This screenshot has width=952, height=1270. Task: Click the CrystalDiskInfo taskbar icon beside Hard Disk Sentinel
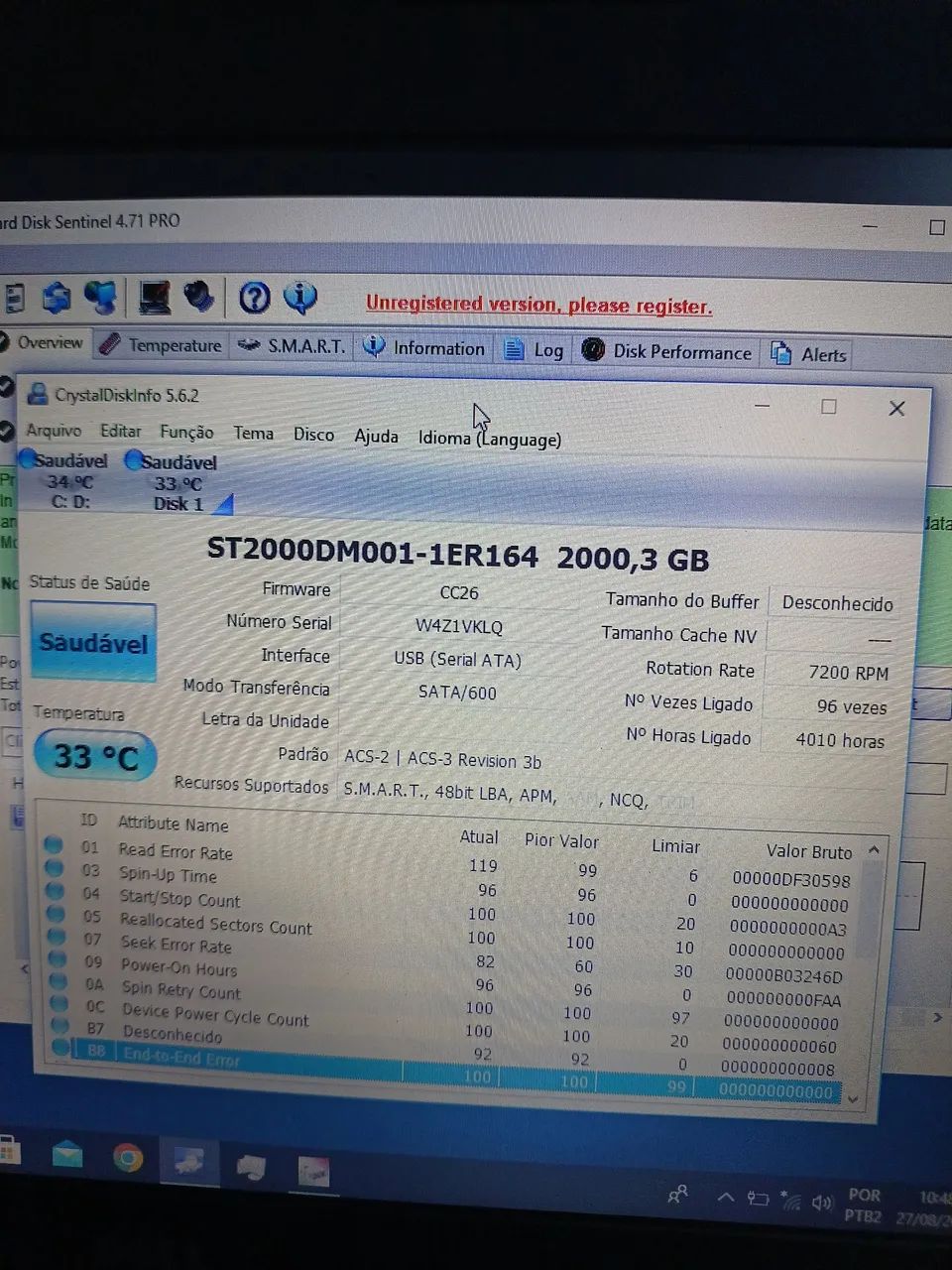(250, 1167)
